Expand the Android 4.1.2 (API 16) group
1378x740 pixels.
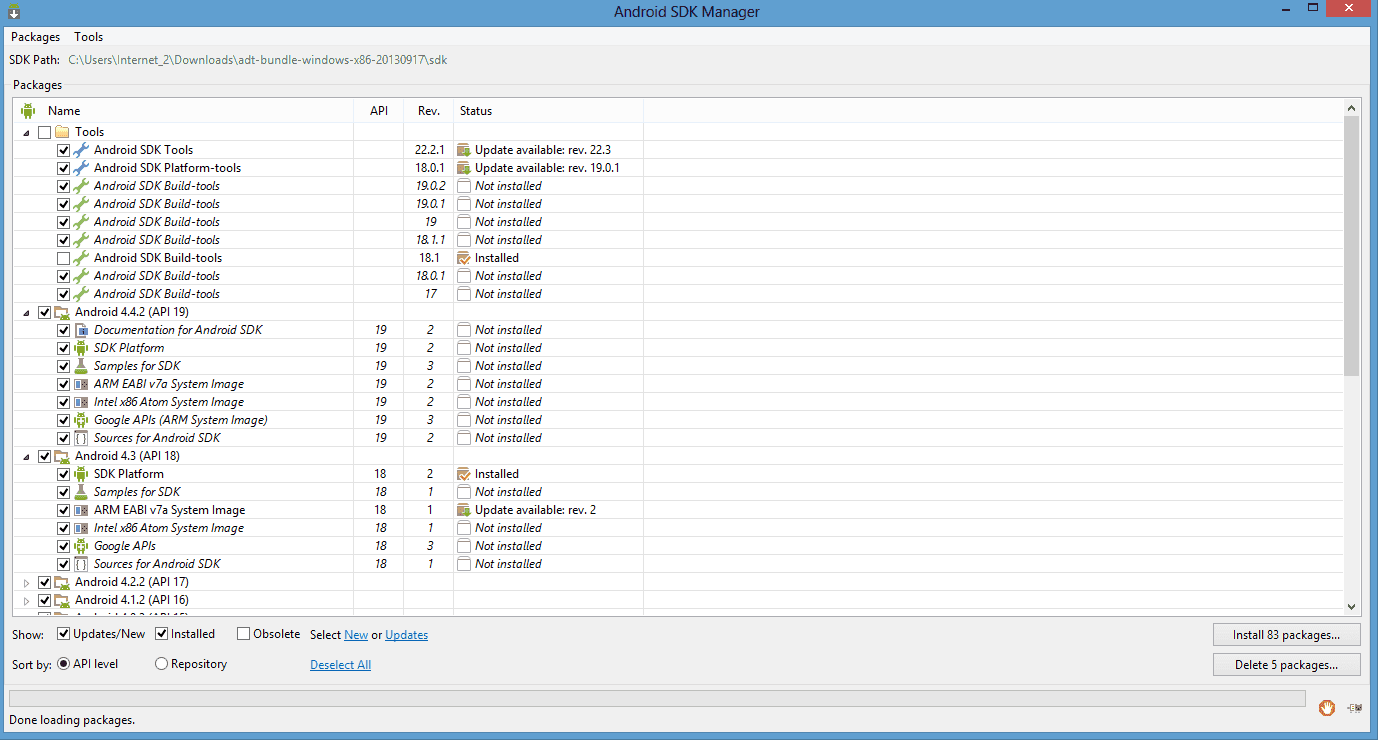(x=26, y=600)
